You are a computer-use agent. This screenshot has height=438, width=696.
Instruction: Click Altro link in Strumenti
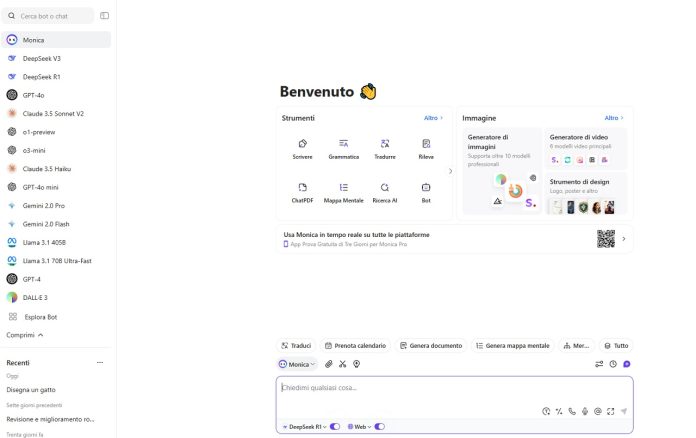click(433, 118)
